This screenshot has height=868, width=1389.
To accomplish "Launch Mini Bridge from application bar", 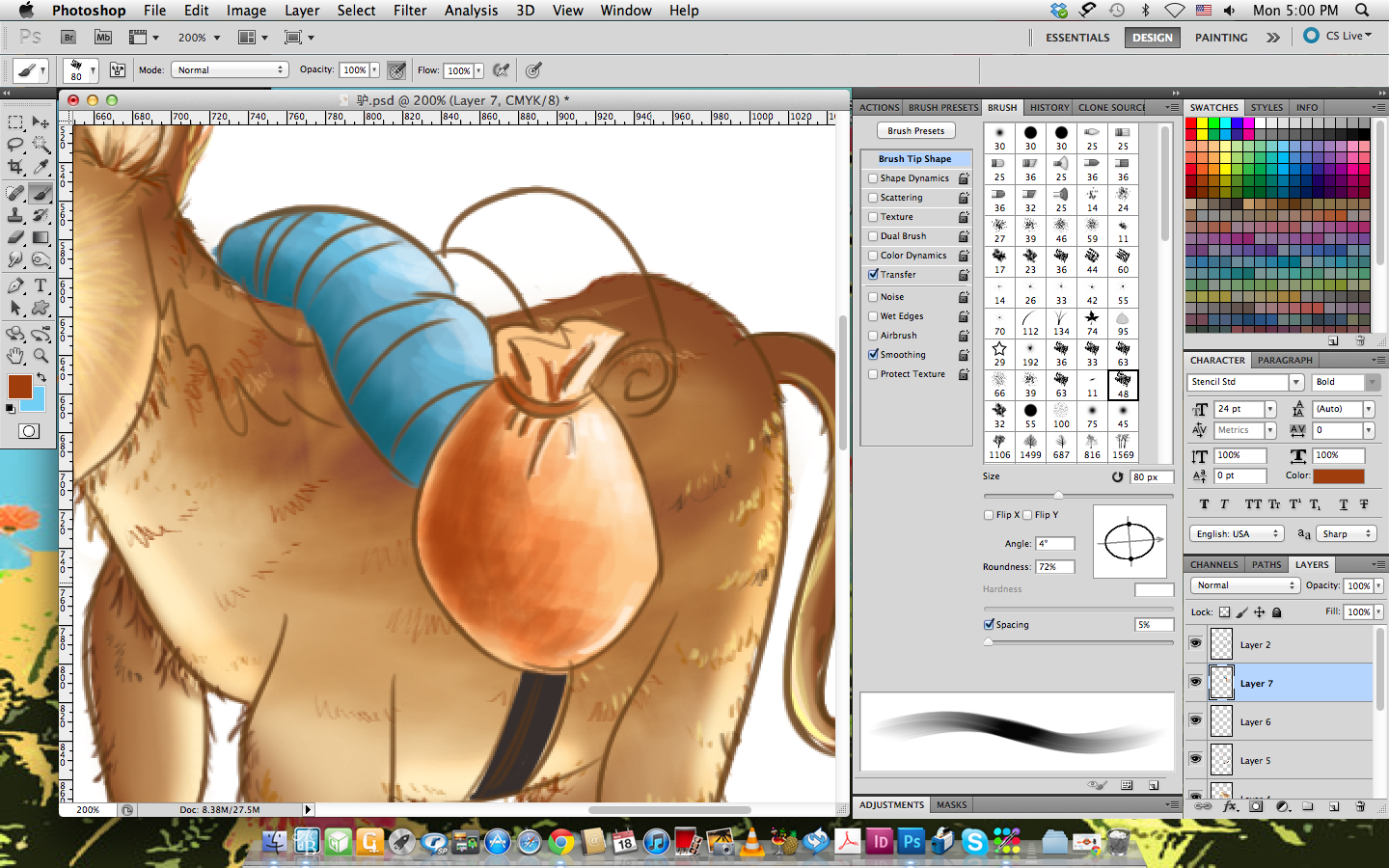I will click(x=103, y=38).
